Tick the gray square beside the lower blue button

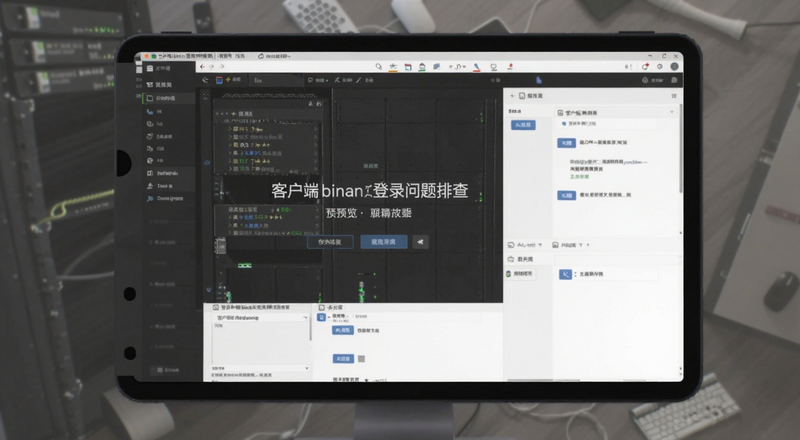tap(361, 359)
